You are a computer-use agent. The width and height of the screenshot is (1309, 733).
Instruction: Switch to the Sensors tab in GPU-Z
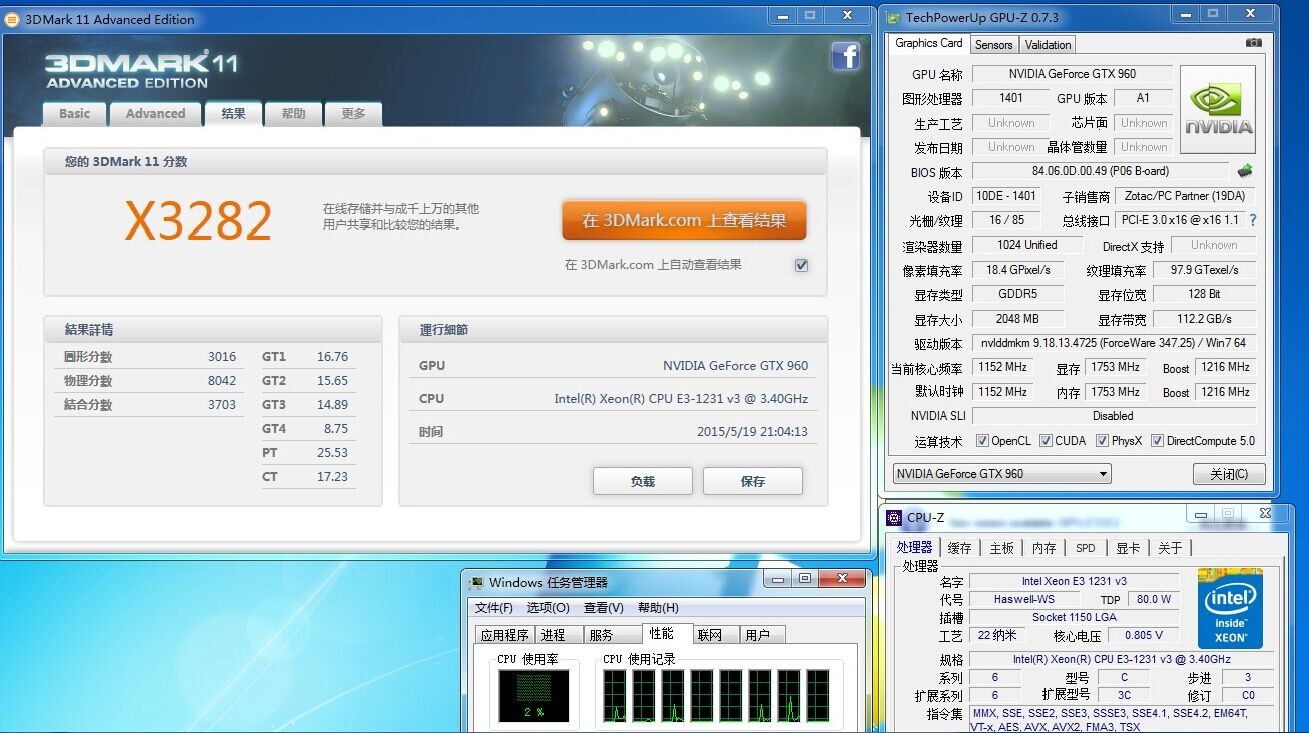(993, 44)
